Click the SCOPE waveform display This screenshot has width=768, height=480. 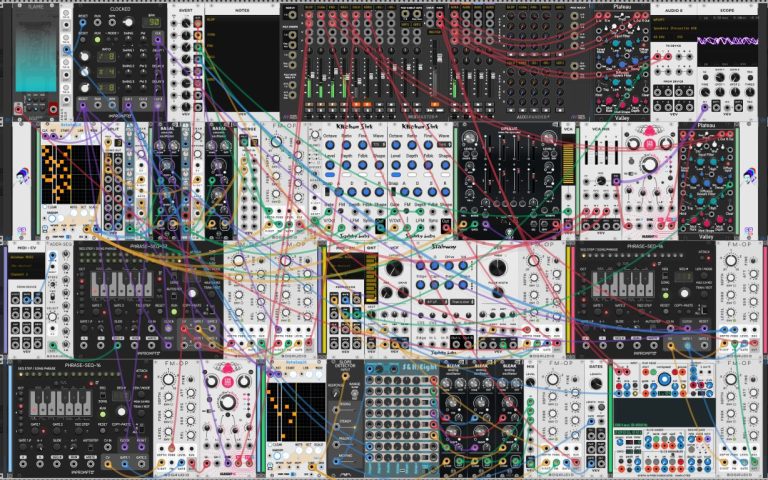click(x=727, y=41)
